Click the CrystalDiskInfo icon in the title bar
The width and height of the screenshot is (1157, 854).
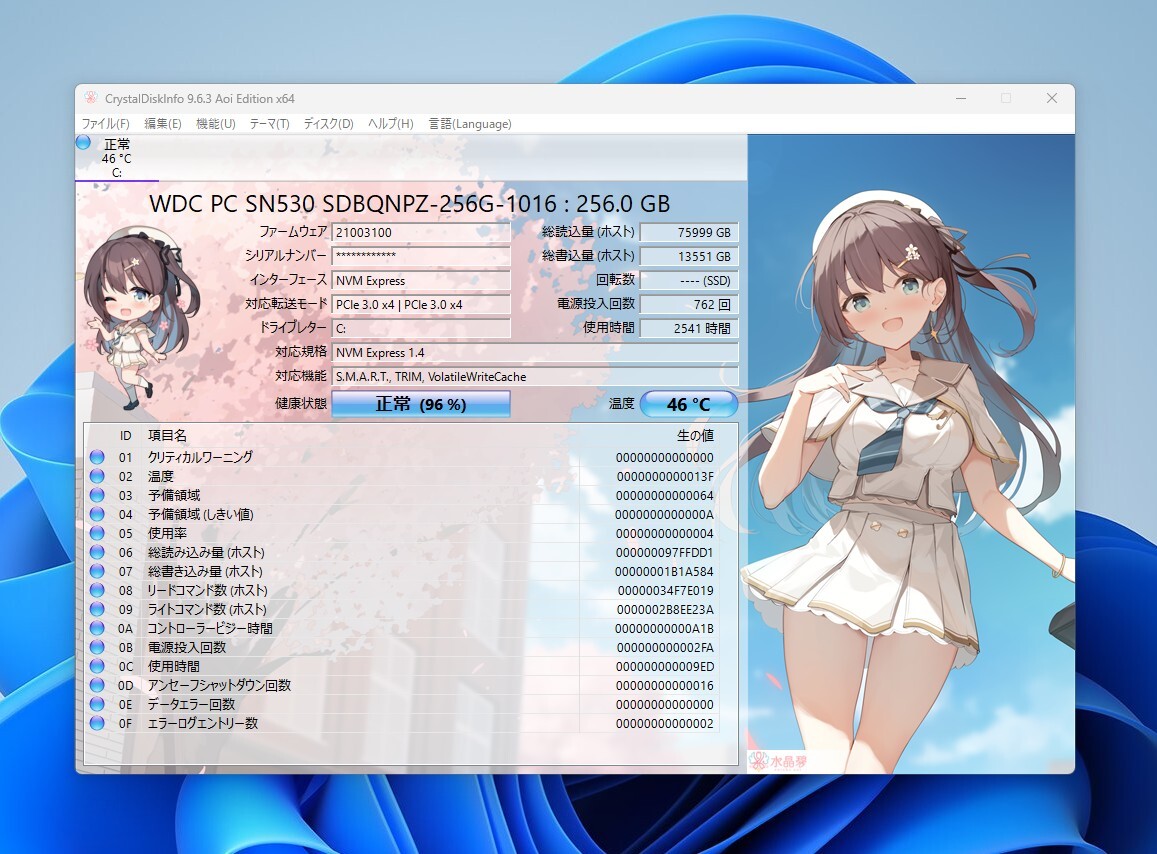(91, 98)
